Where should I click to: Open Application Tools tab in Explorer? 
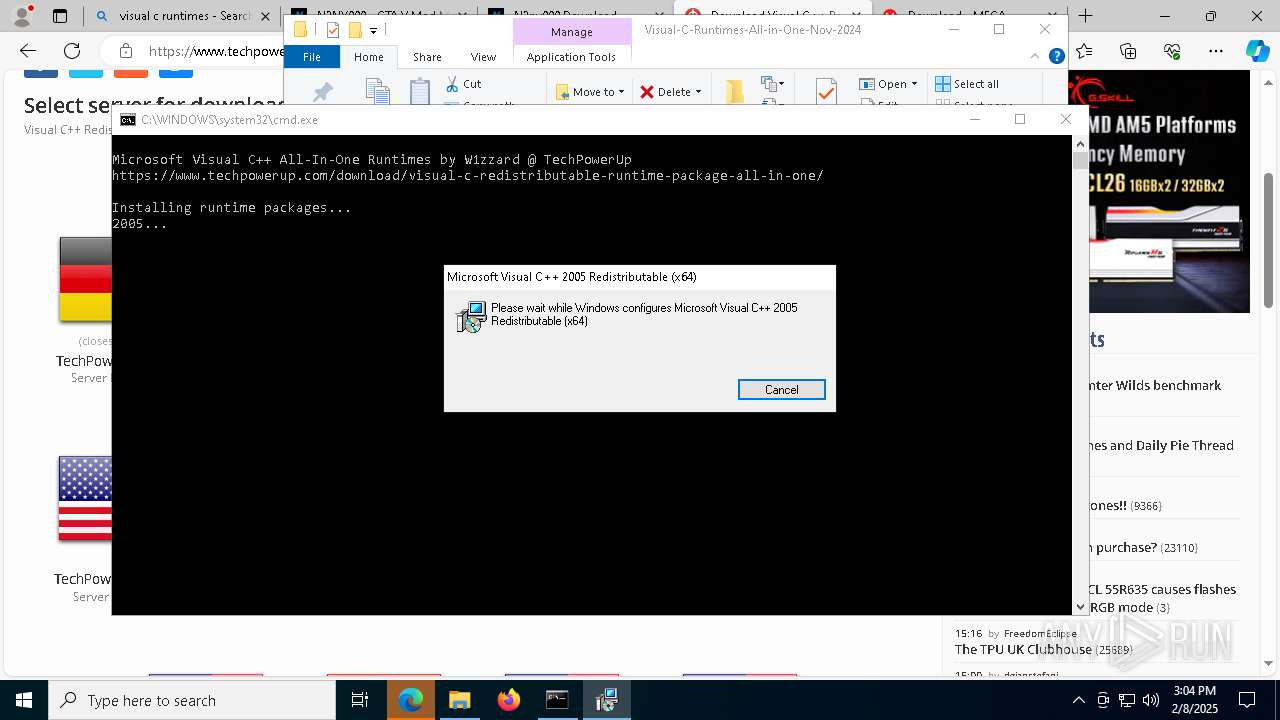tap(571, 57)
